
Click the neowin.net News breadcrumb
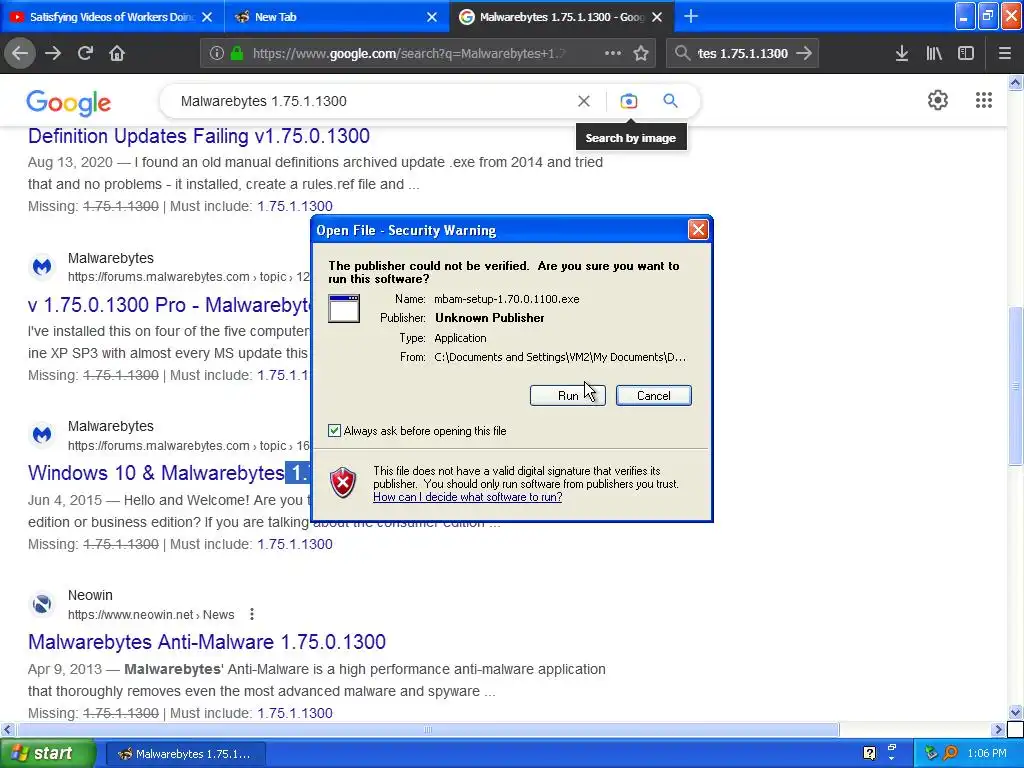[151, 615]
